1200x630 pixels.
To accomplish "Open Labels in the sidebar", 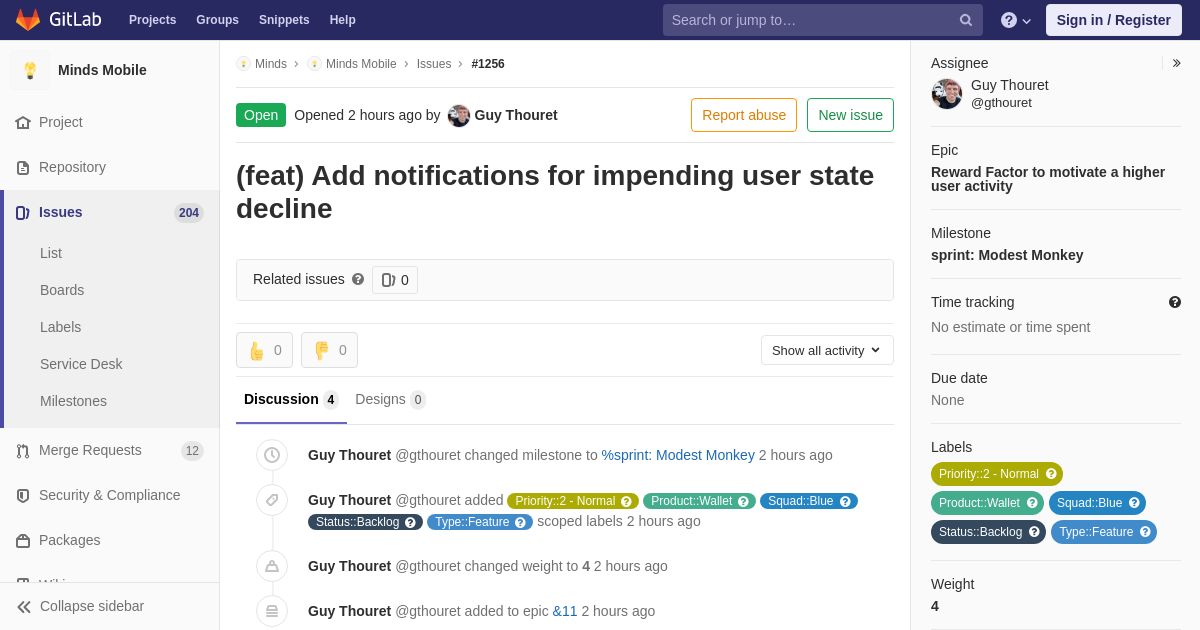I will pos(60,327).
